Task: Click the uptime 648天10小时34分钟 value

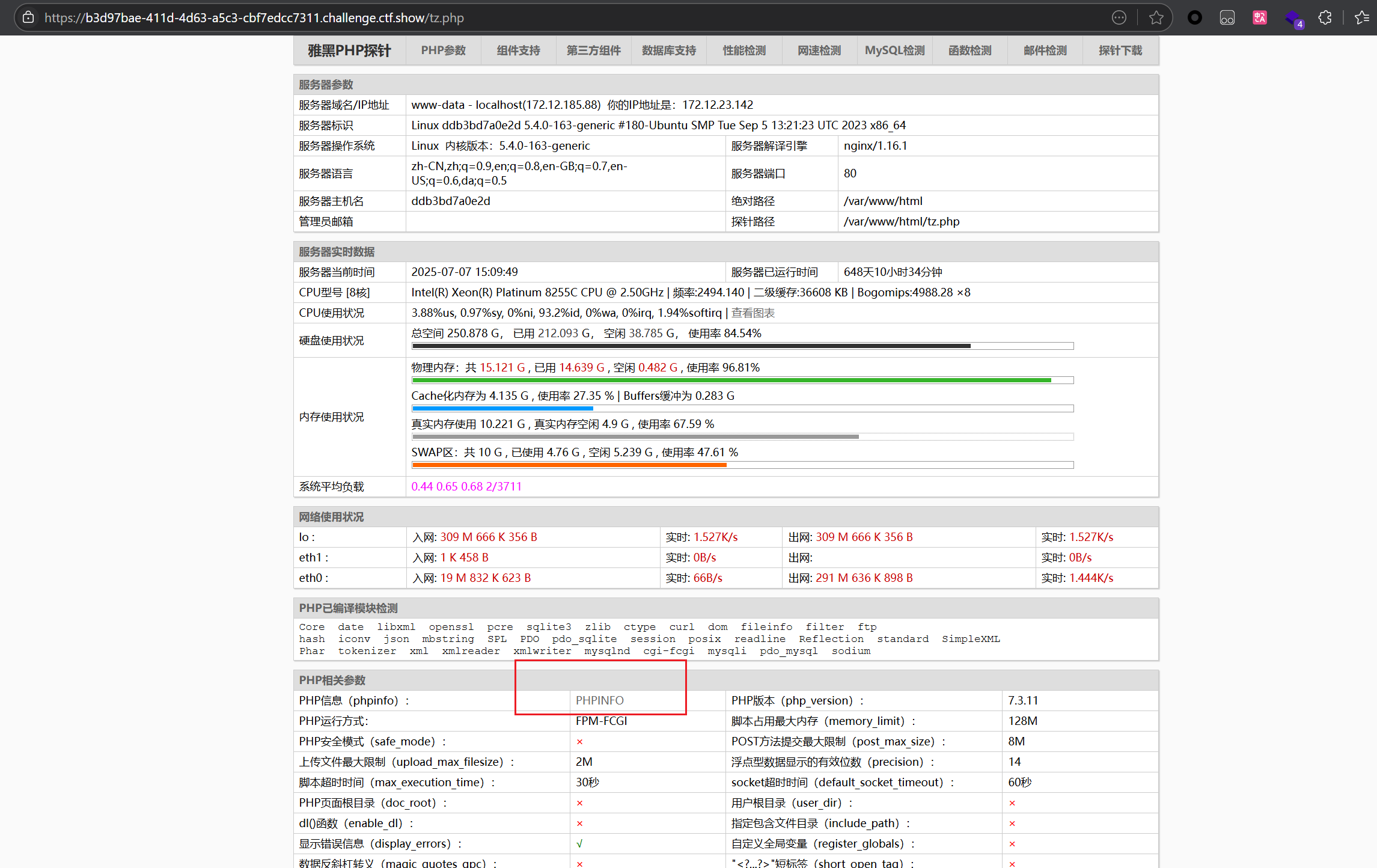Action: click(x=893, y=272)
